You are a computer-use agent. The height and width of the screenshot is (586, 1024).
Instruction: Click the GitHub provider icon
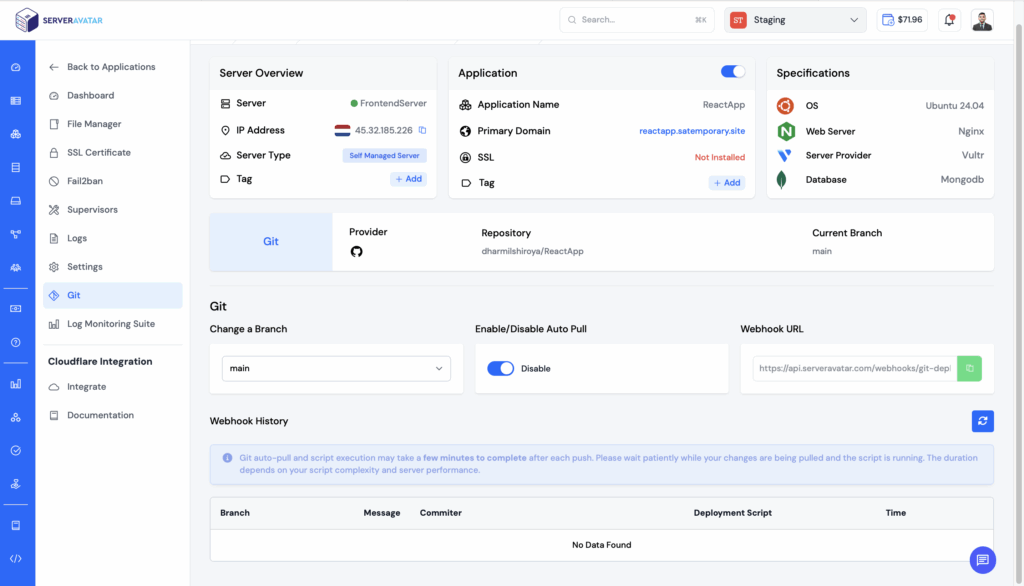point(357,252)
